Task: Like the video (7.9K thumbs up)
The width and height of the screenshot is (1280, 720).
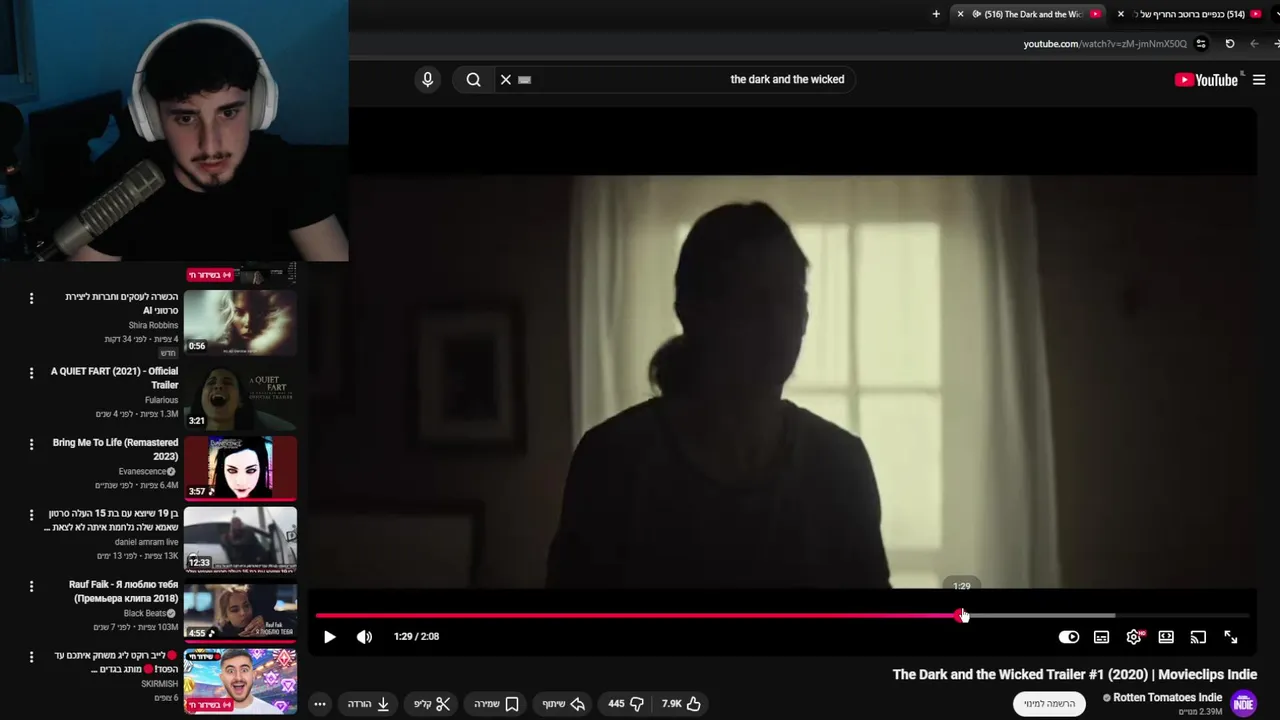Action: pos(681,704)
